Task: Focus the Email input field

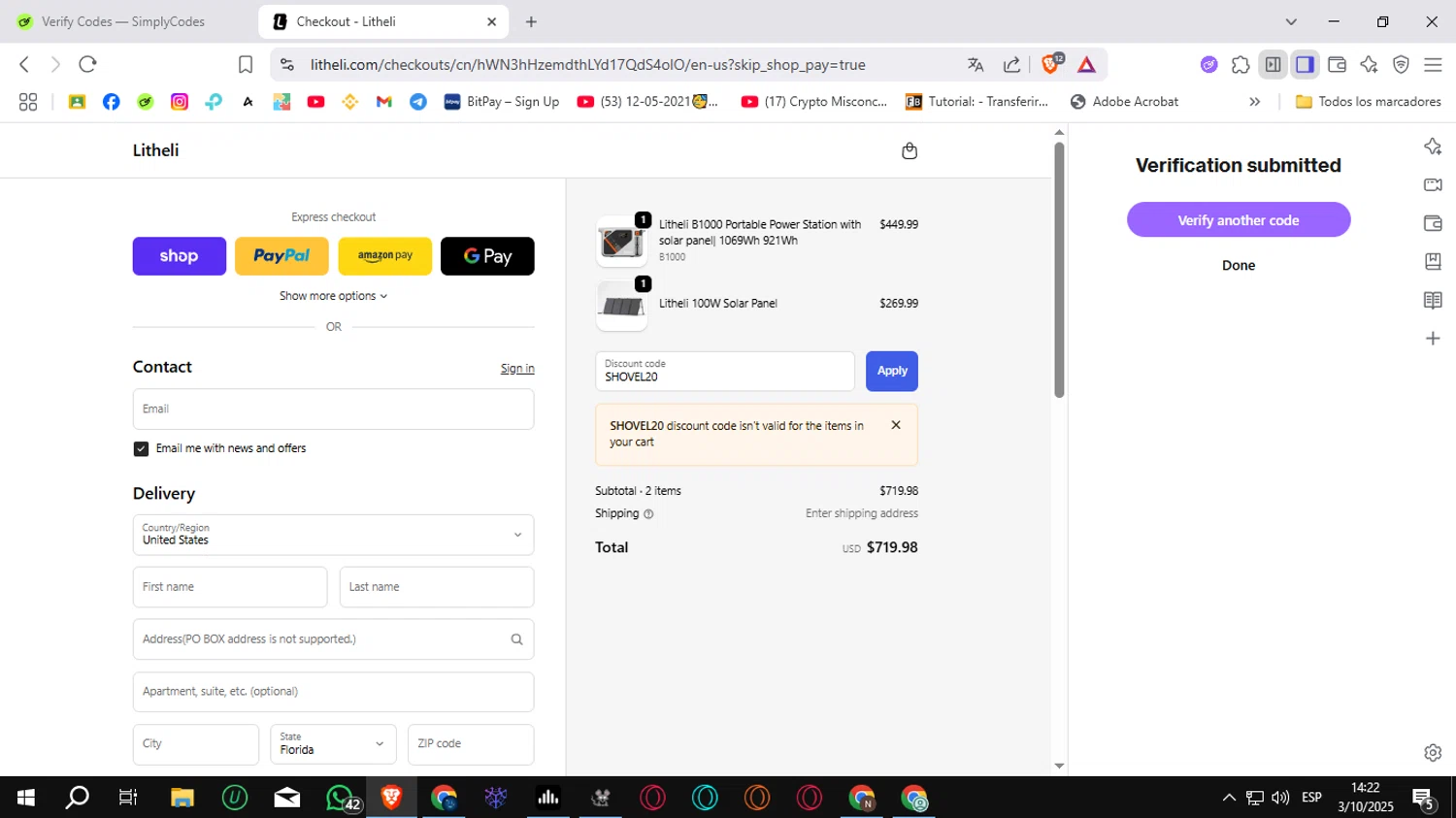Action: click(333, 409)
